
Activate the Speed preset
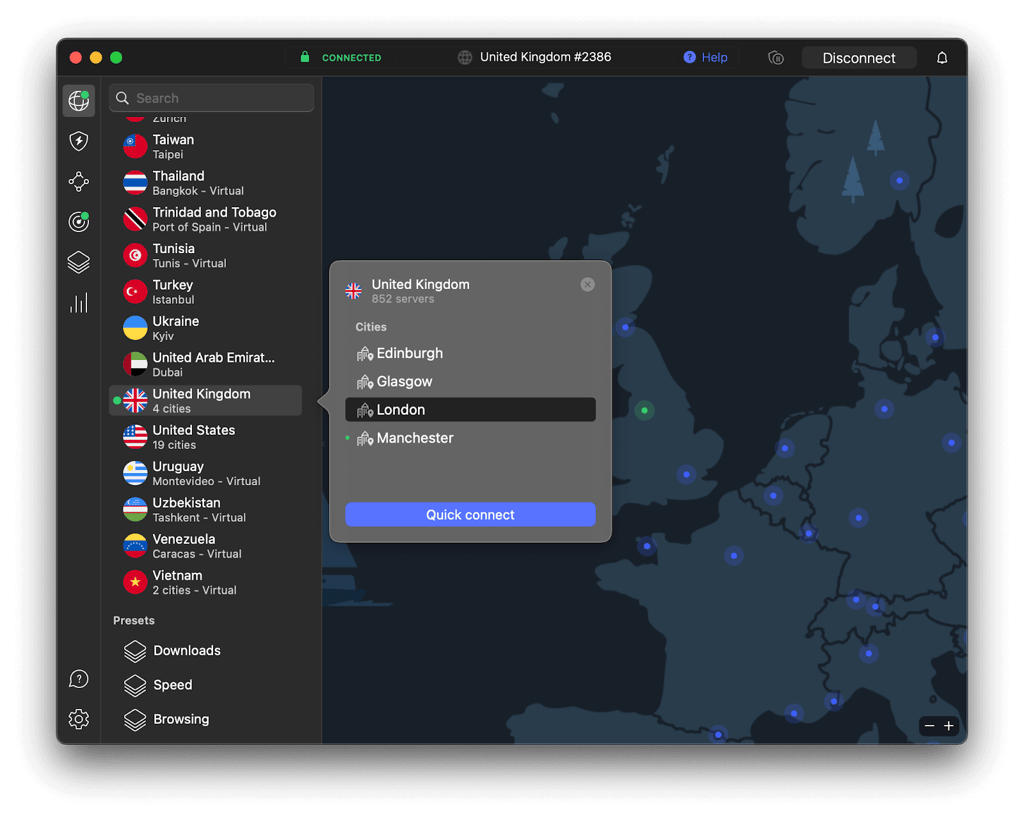click(158, 684)
